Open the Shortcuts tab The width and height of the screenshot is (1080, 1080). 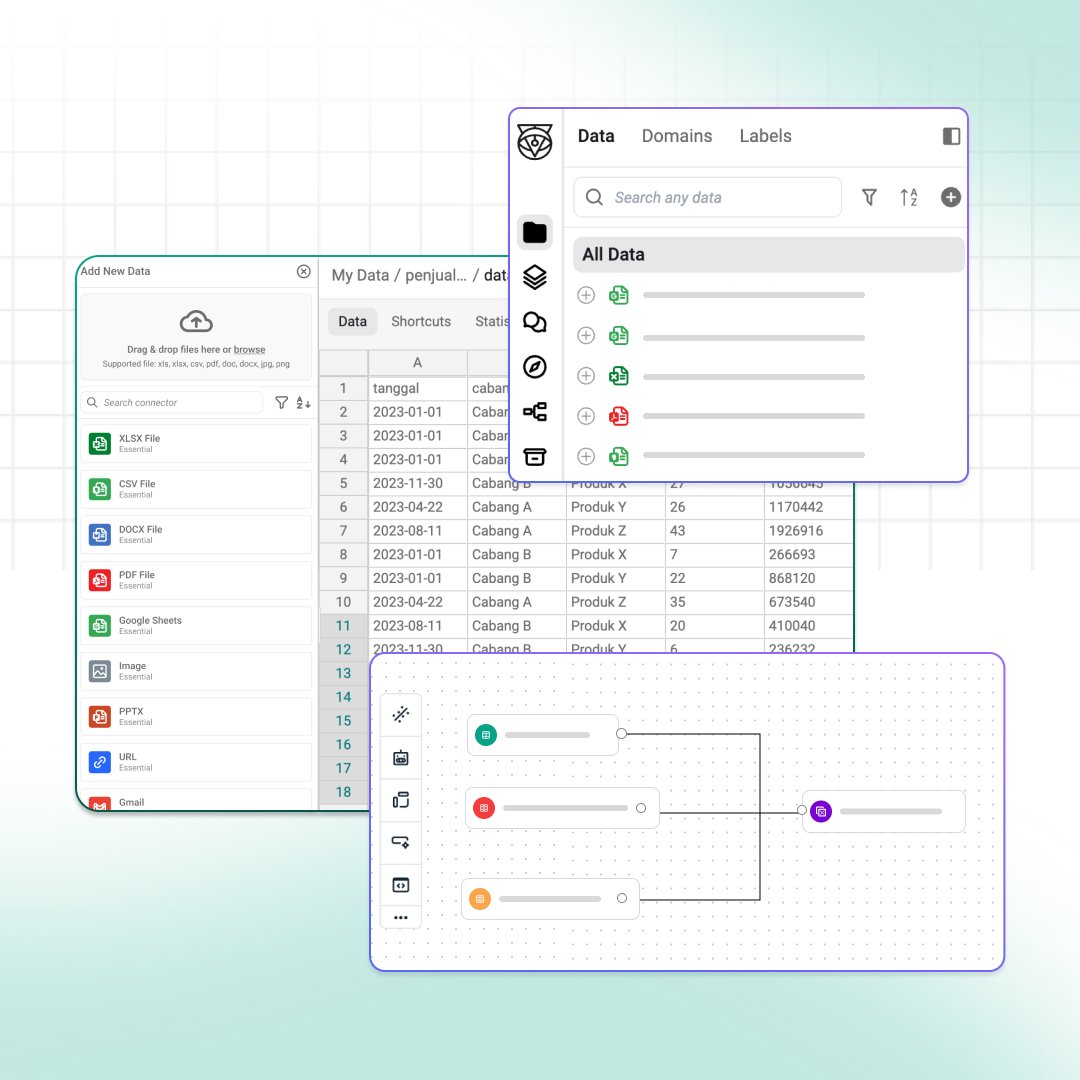[421, 322]
